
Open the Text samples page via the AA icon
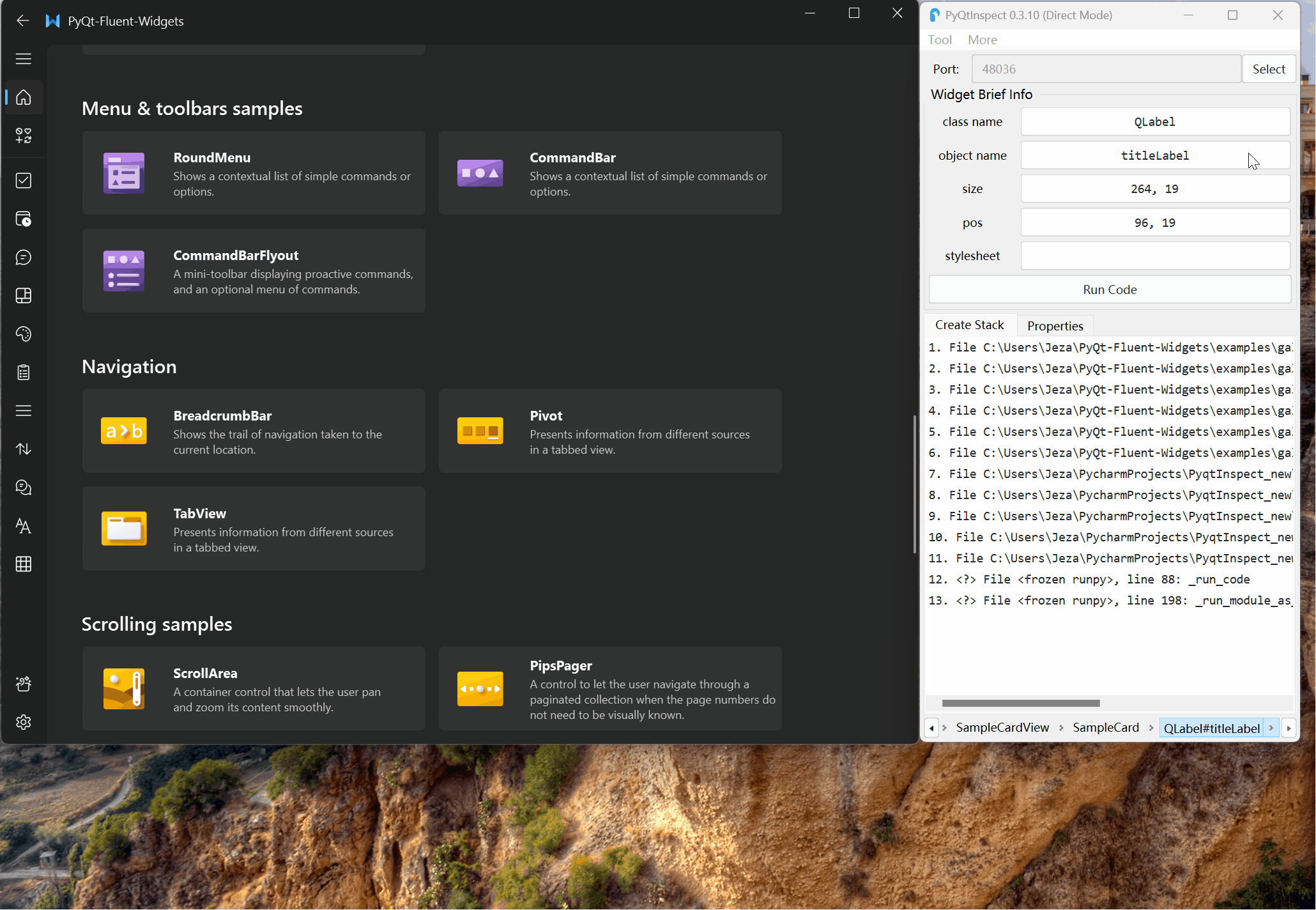point(23,525)
